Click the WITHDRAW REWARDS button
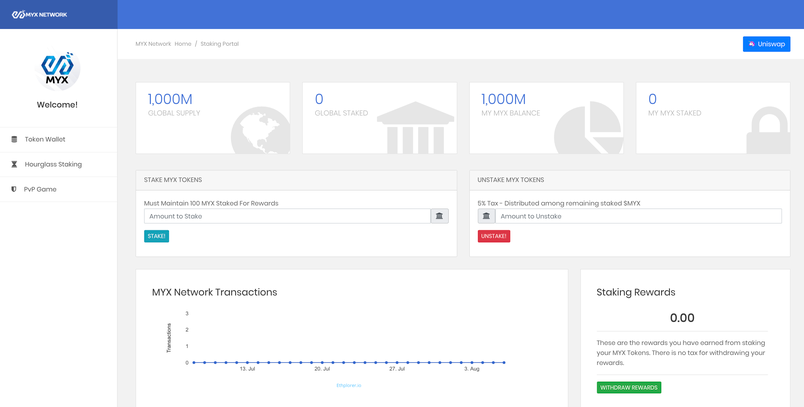 tap(629, 388)
